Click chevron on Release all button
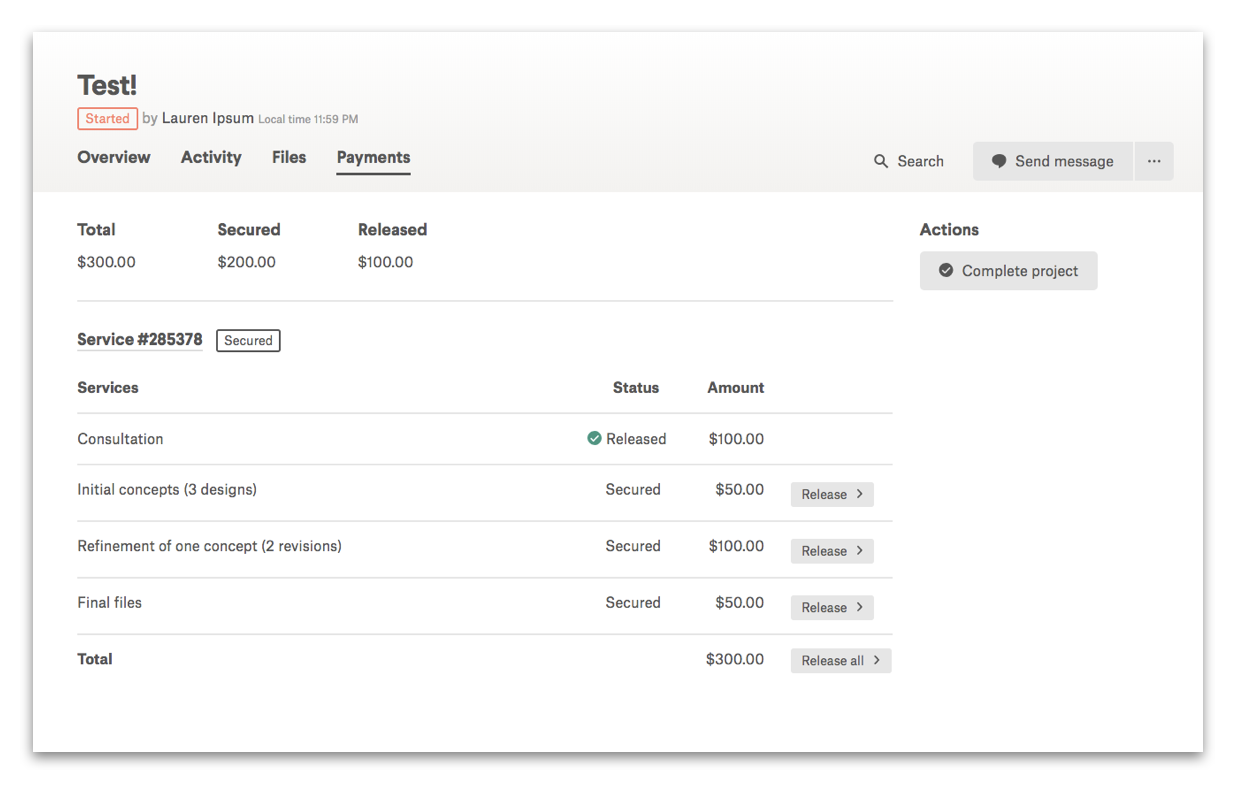This screenshot has width=1248, height=792. 876,660
